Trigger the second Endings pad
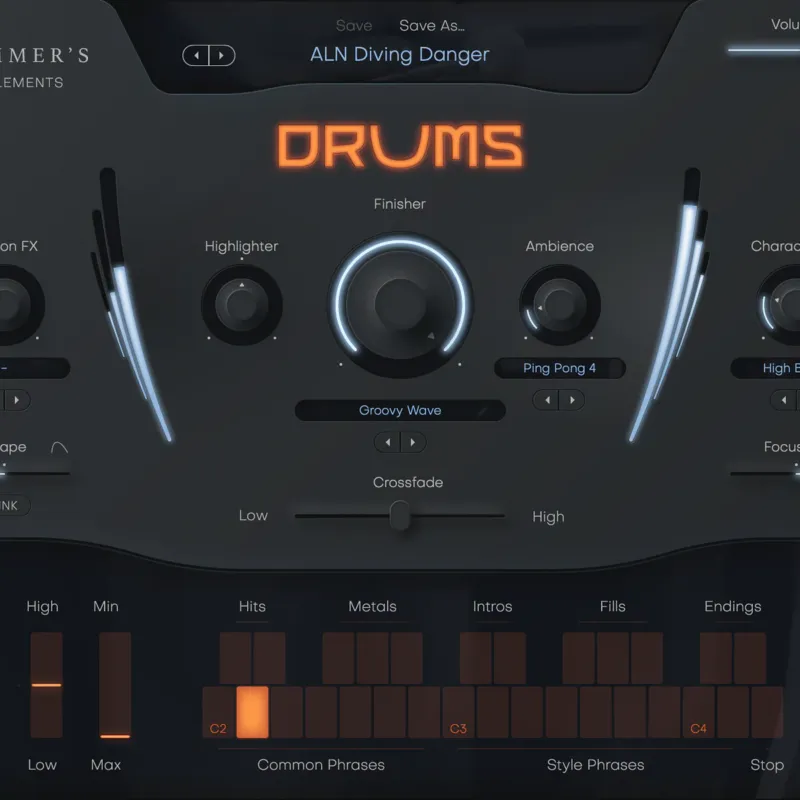Viewport: 800px width, 800px height. pos(750,658)
